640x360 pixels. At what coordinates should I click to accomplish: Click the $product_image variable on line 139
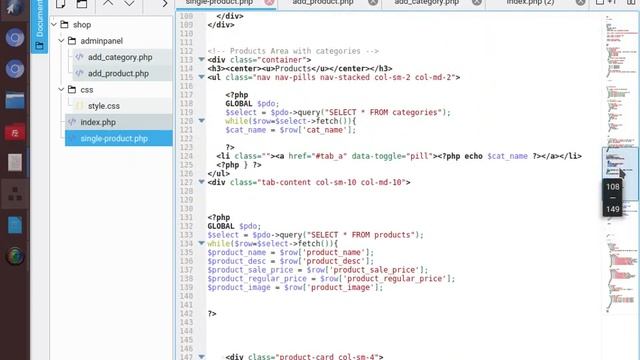pos(239,287)
